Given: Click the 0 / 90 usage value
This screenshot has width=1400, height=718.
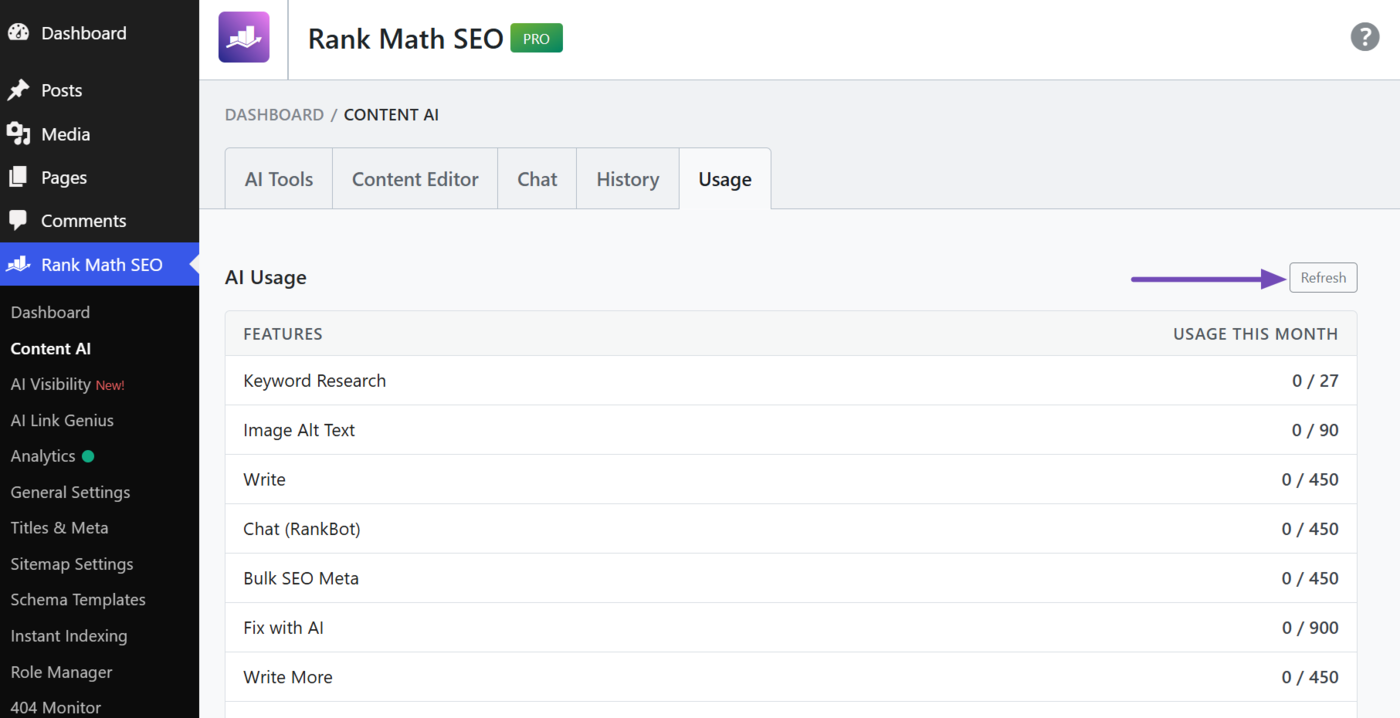Looking at the screenshot, I should tap(1315, 430).
